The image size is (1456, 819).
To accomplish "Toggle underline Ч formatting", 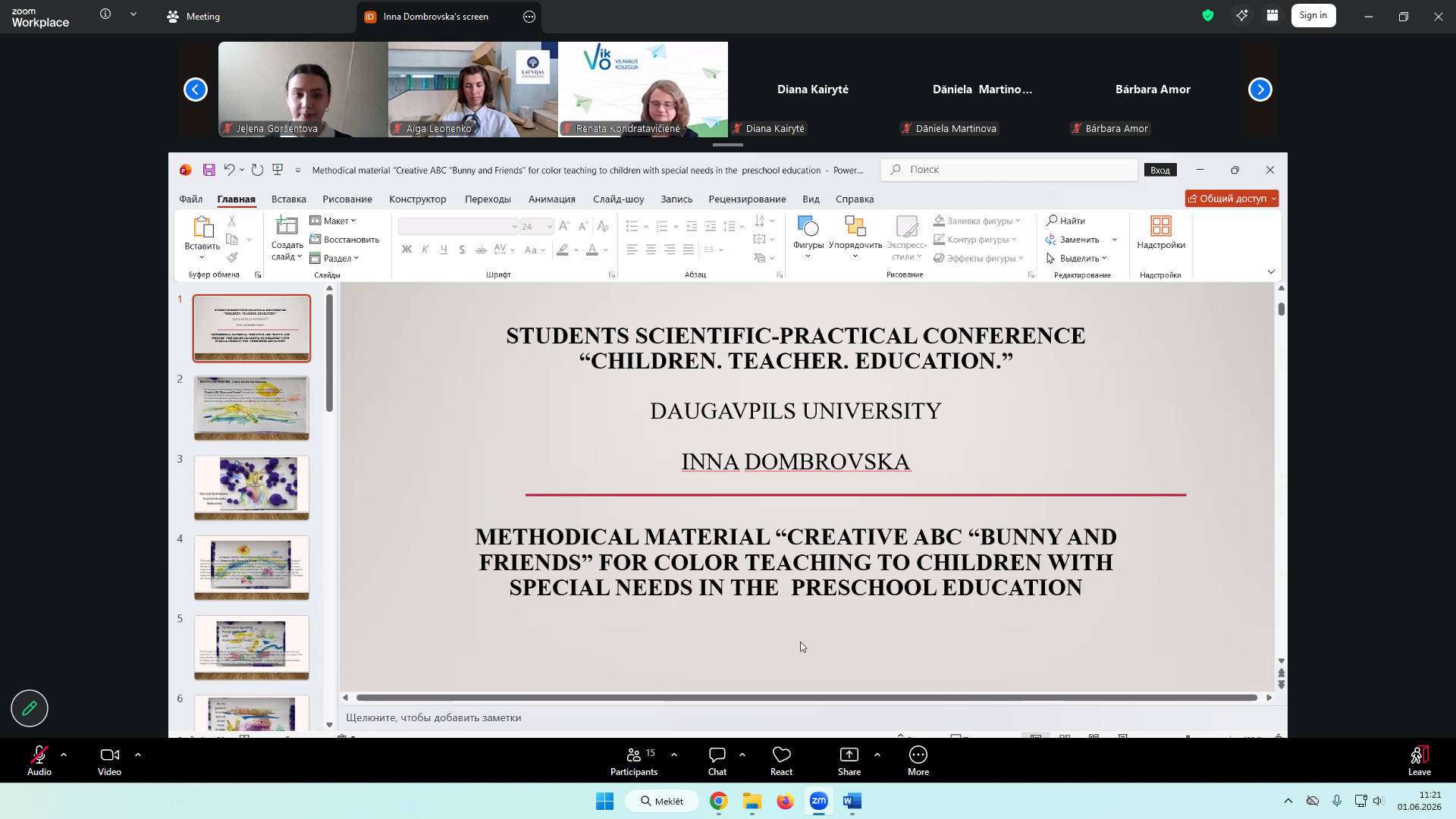I will pyautogui.click(x=444, y=249).
